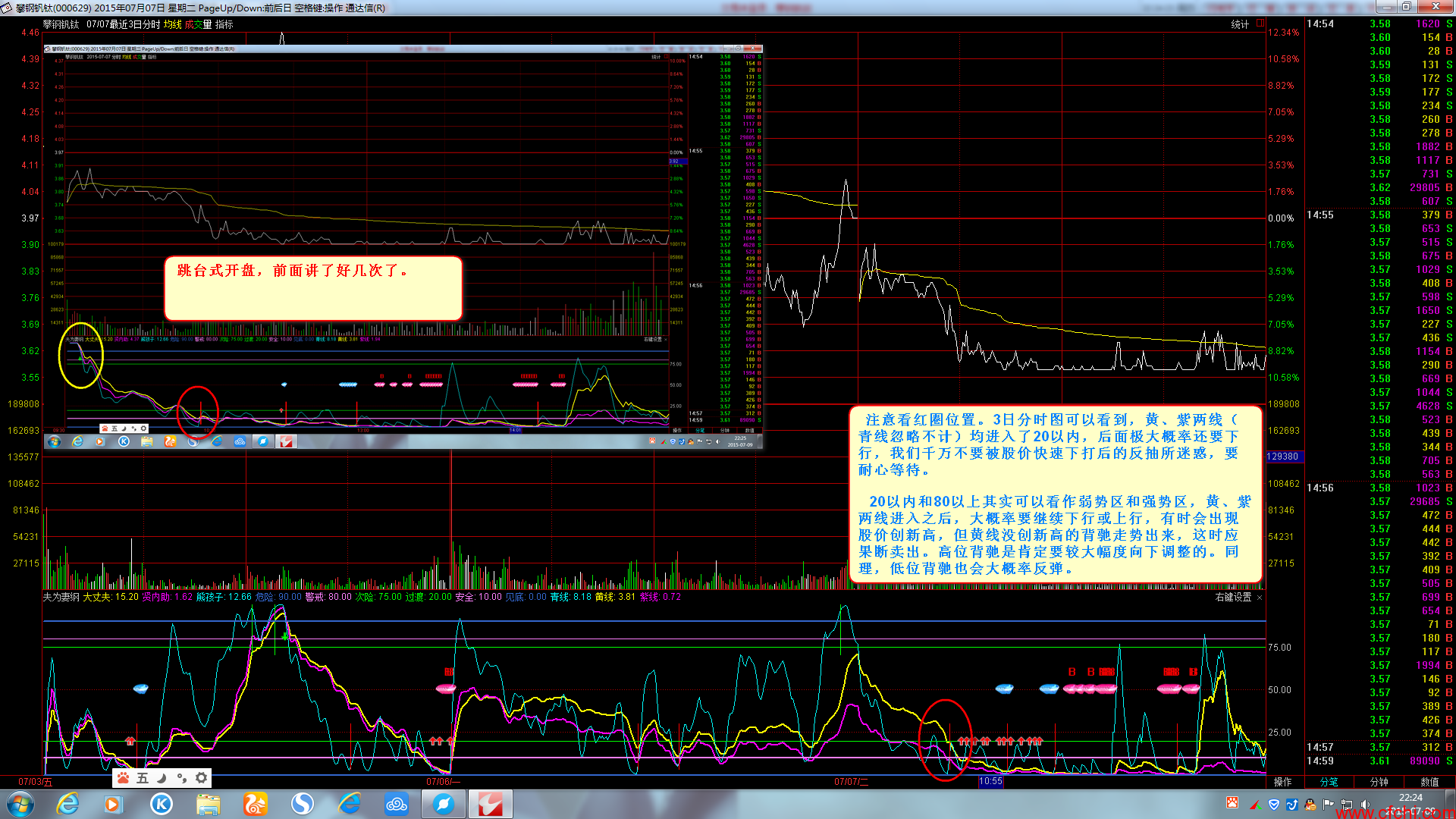Screen dimensions: 1456x819
Task: Click the 10:55 time marker on the timeline
Action: tap(990, 781)
